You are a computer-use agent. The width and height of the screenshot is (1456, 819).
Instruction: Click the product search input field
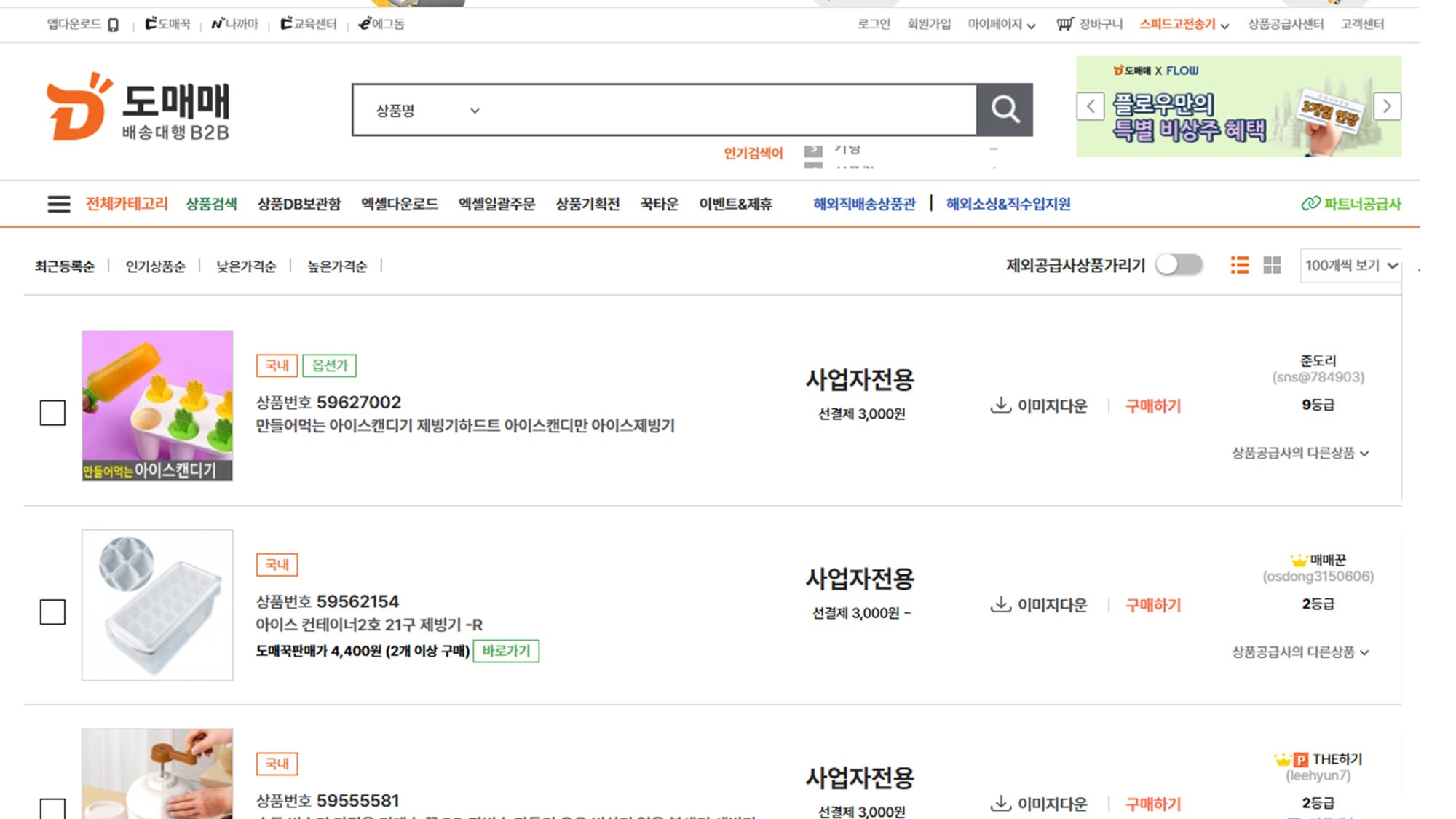[x=732, y=111]
